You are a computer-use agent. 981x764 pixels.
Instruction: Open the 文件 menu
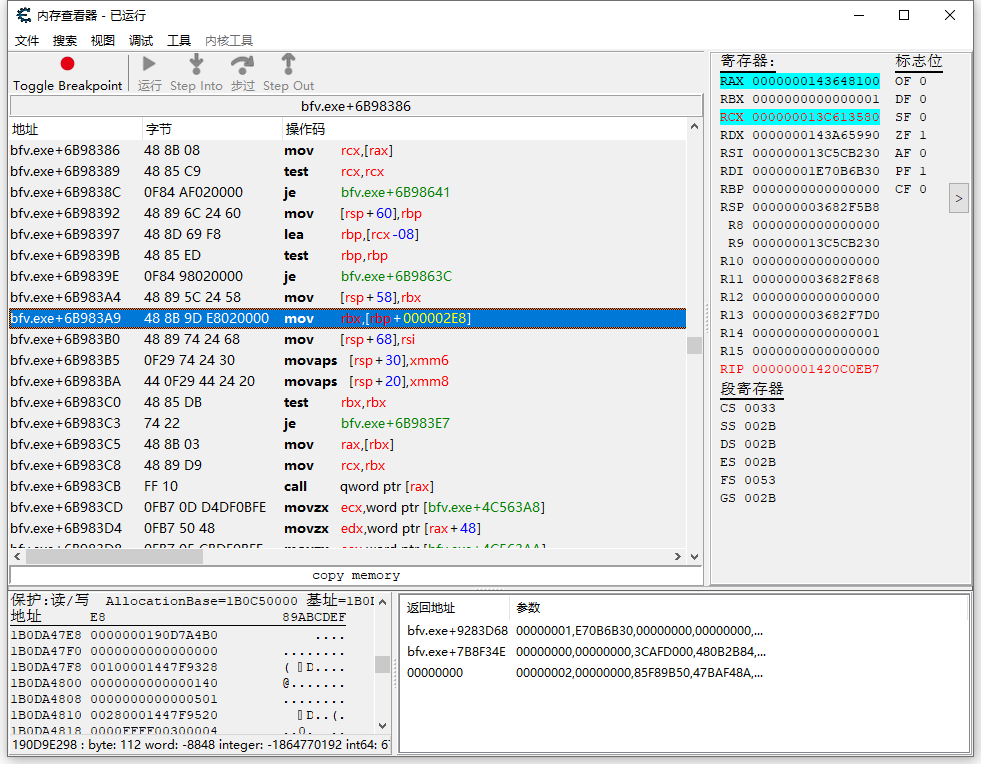(27, 41)
